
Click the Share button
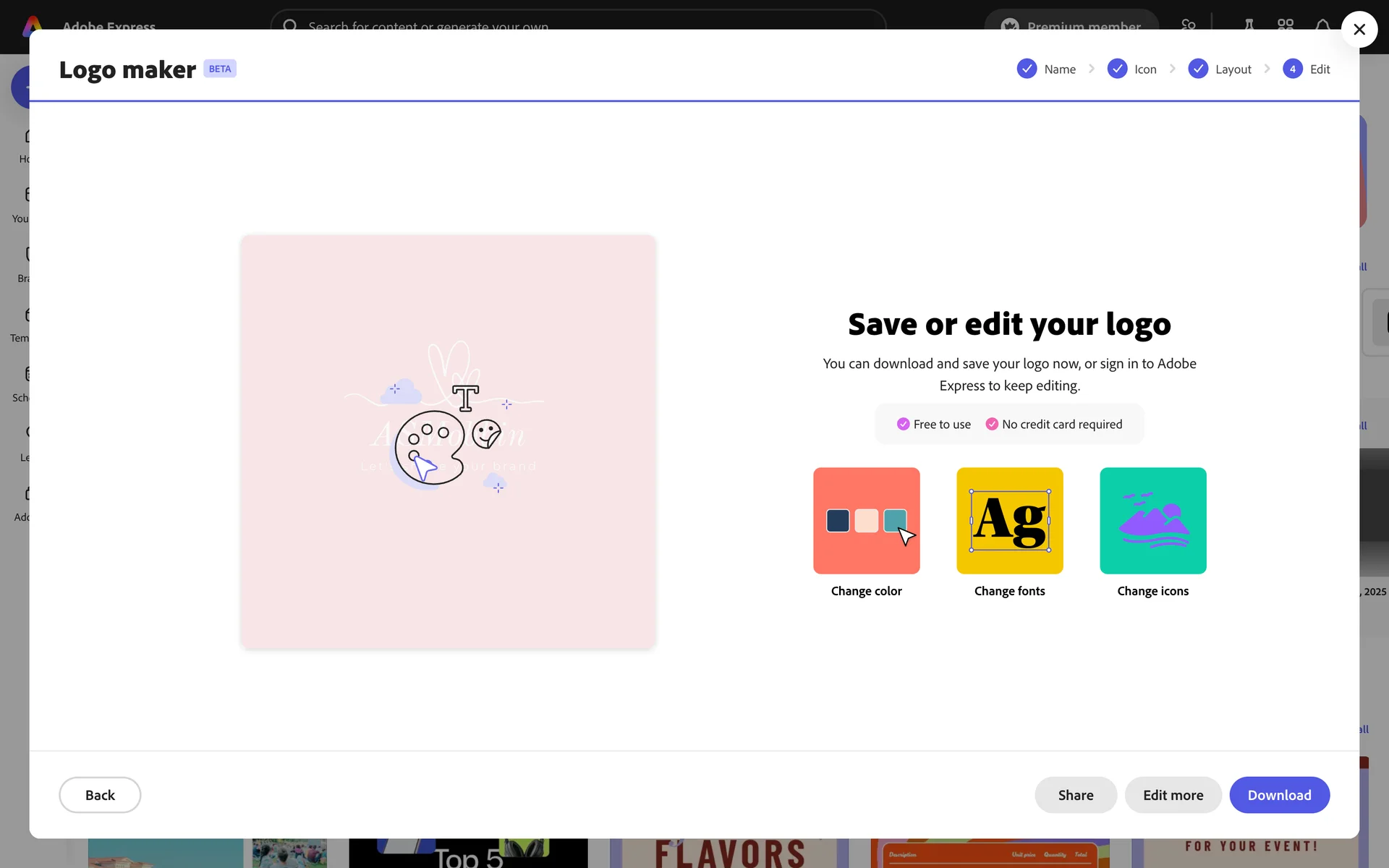click(1075, 795)
